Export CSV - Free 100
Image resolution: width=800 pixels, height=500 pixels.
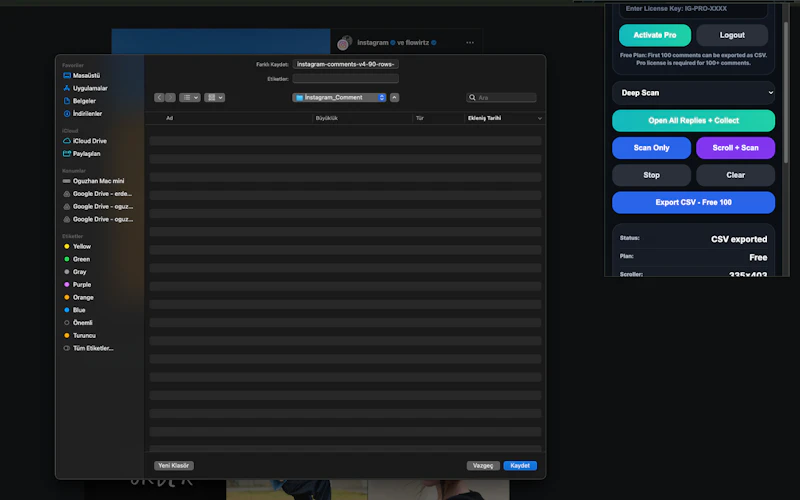[x=693, y=203]
